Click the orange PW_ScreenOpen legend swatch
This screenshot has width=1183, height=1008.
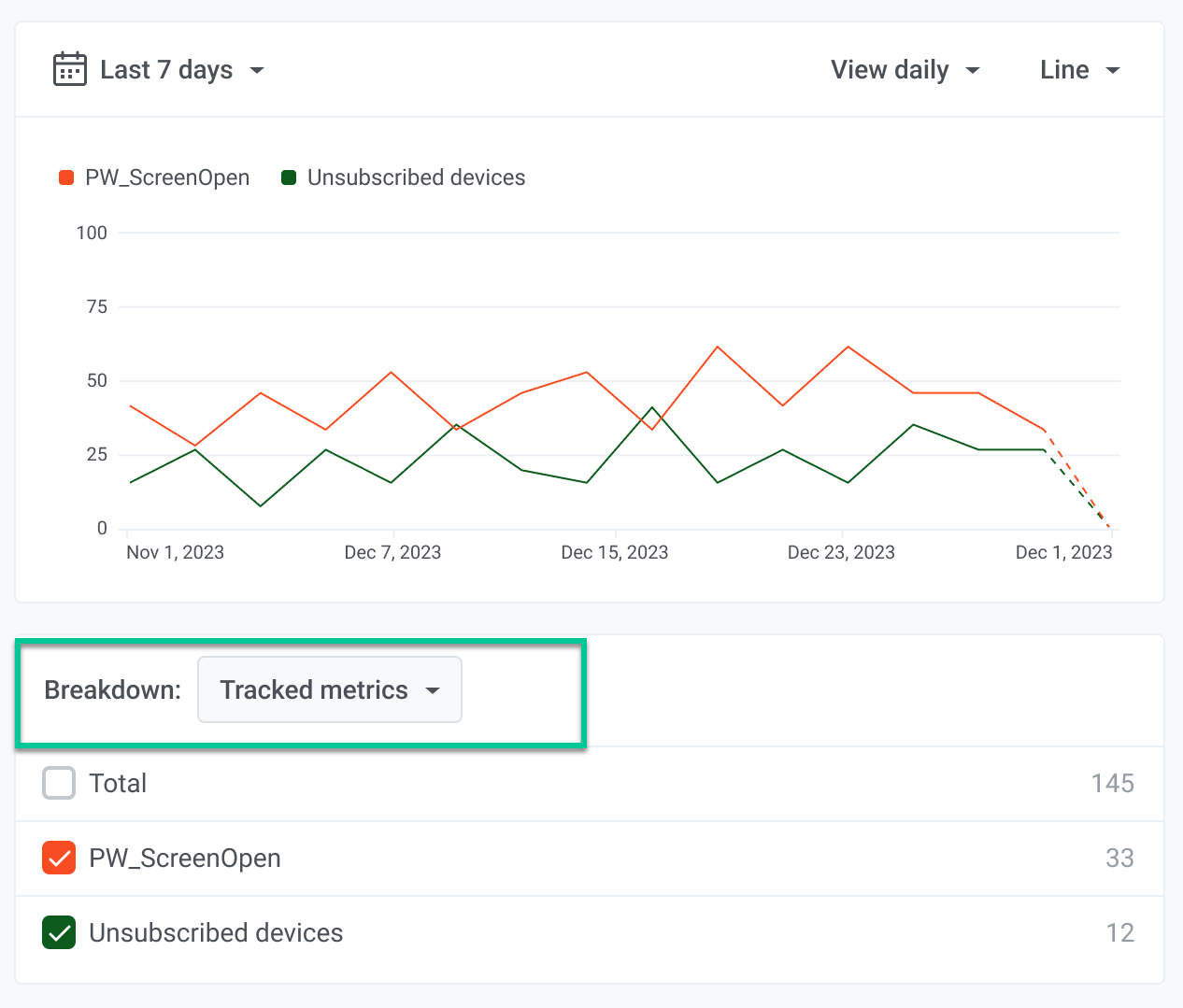click(66, 177)
